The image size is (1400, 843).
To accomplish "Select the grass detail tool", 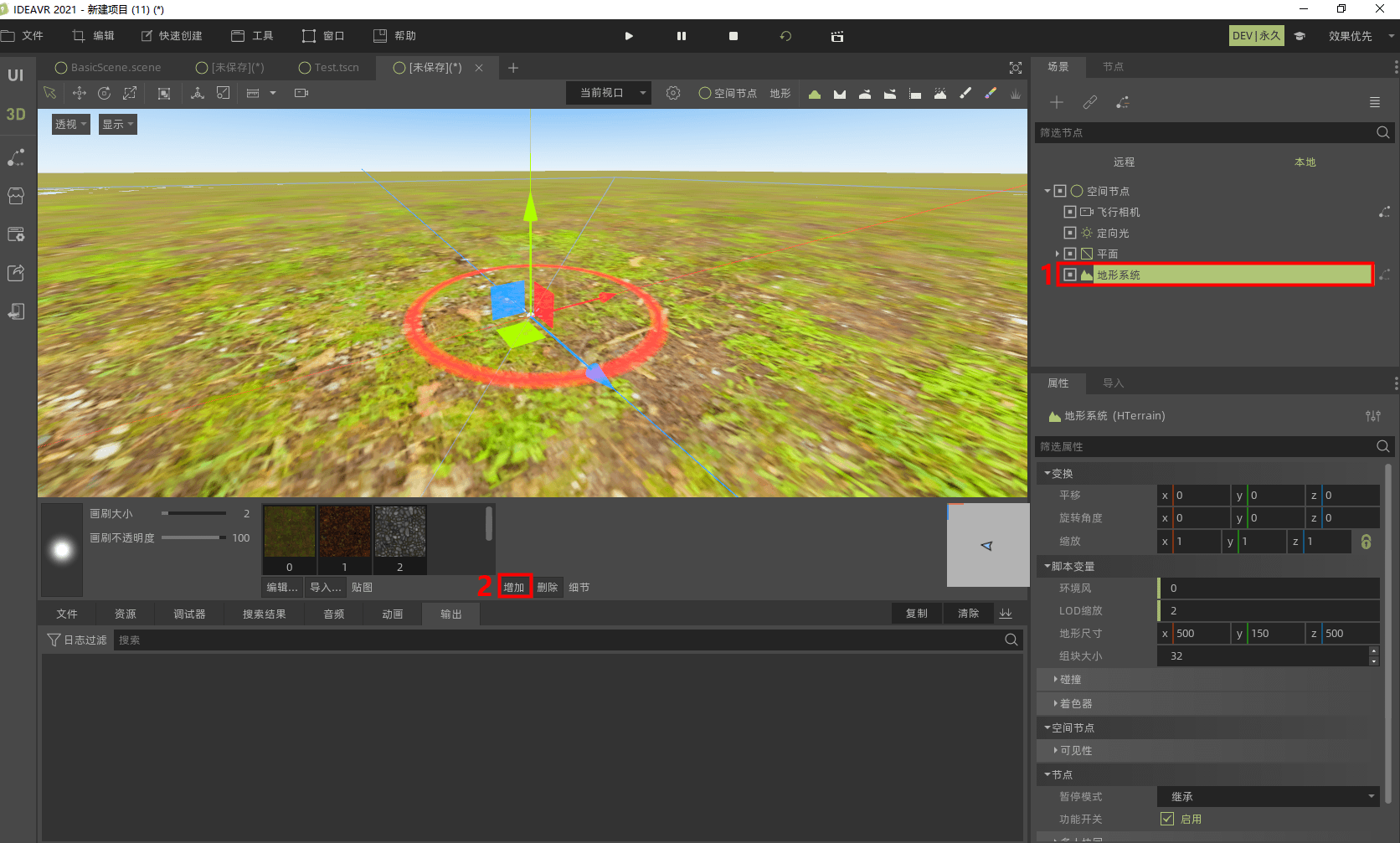I will point(1016,94).
